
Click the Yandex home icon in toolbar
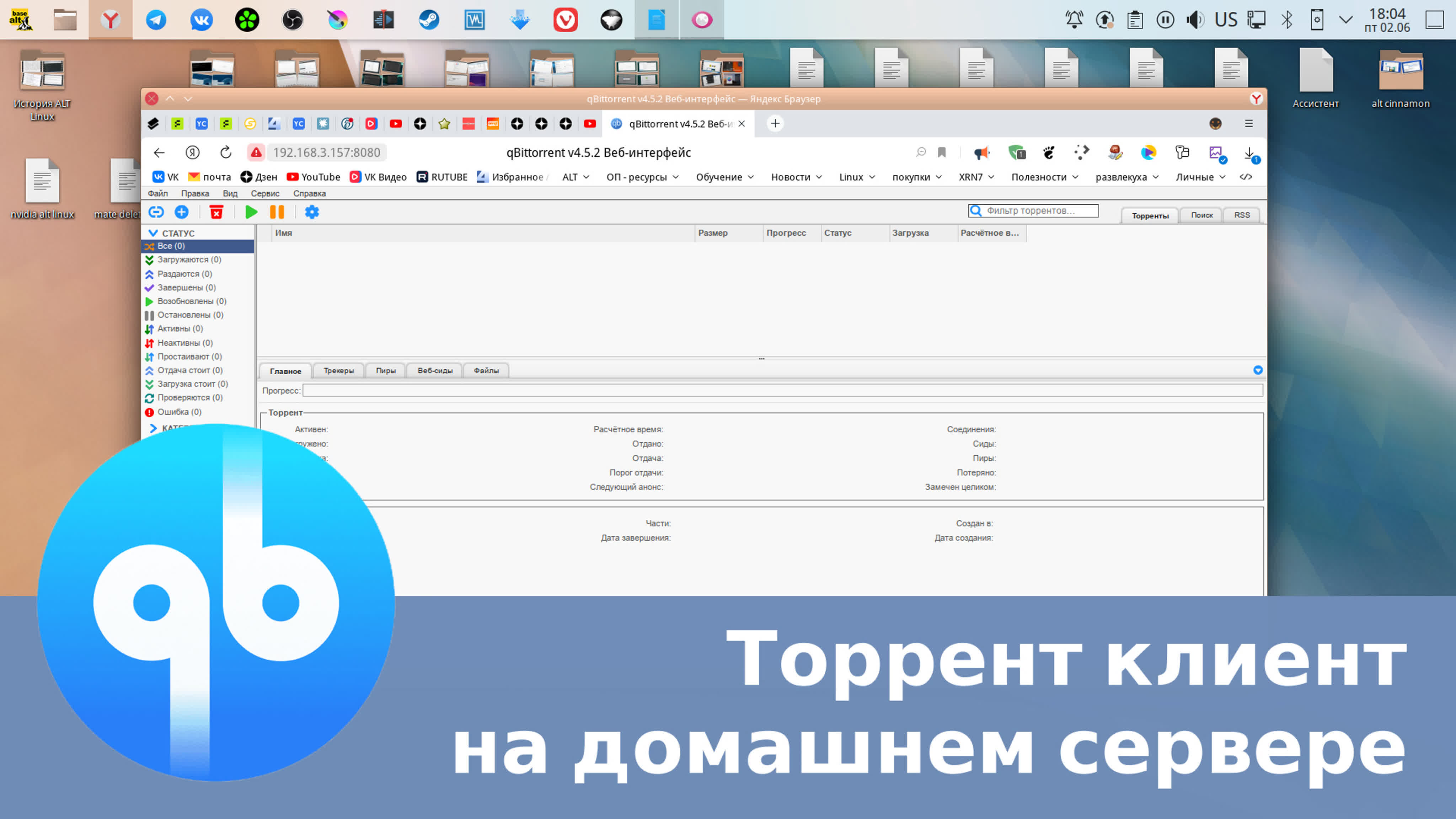[x=192, y=152]
